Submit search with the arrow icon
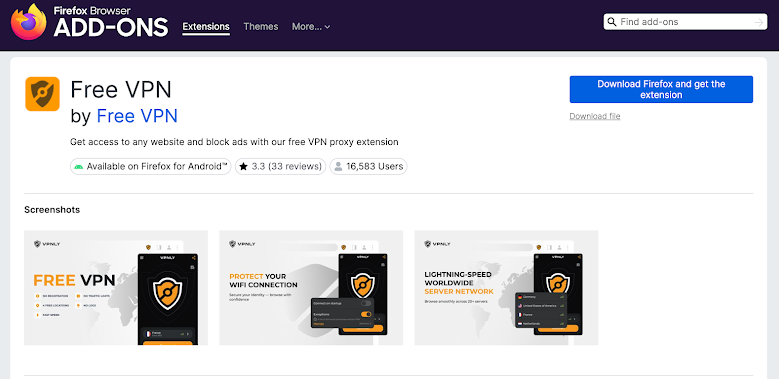 coord(759,22)
